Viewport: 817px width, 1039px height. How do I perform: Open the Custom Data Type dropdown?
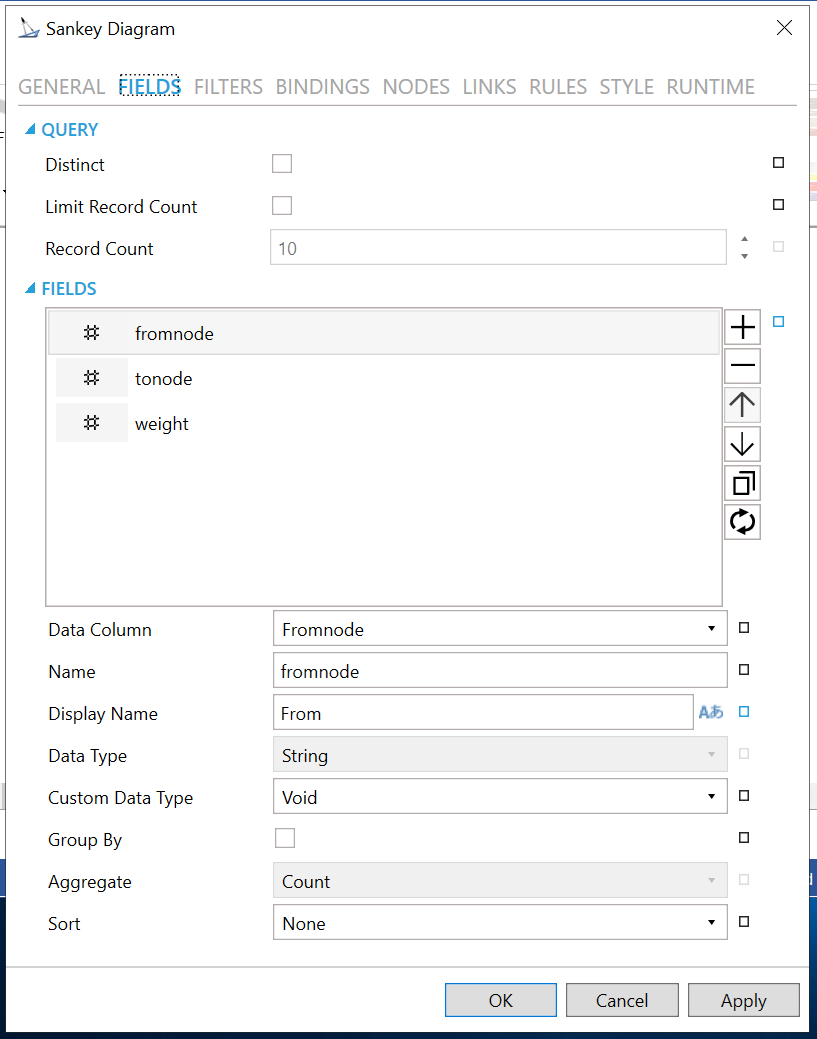499,797
